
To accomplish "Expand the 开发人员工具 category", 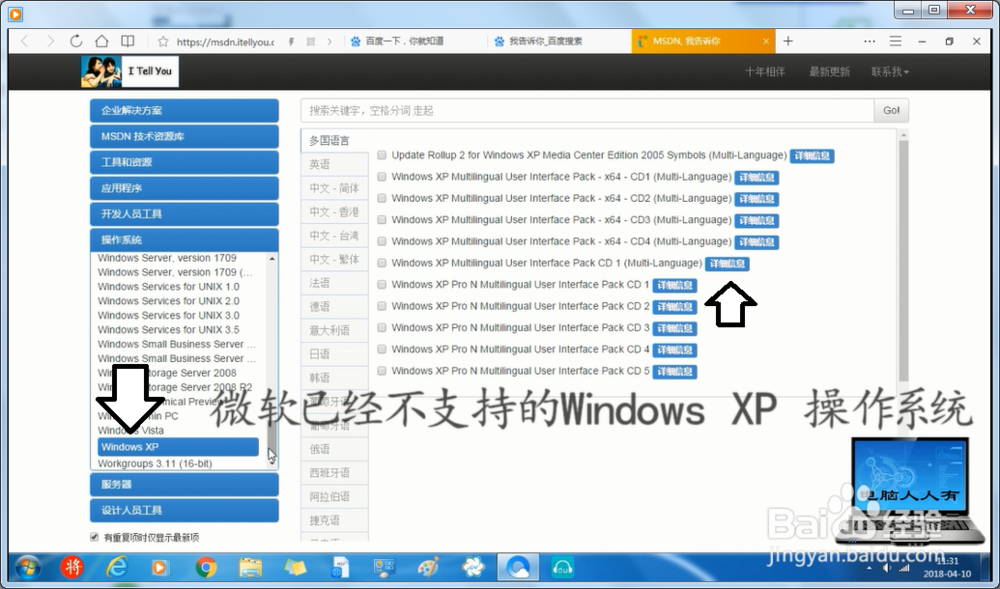I will click(184, 214).
